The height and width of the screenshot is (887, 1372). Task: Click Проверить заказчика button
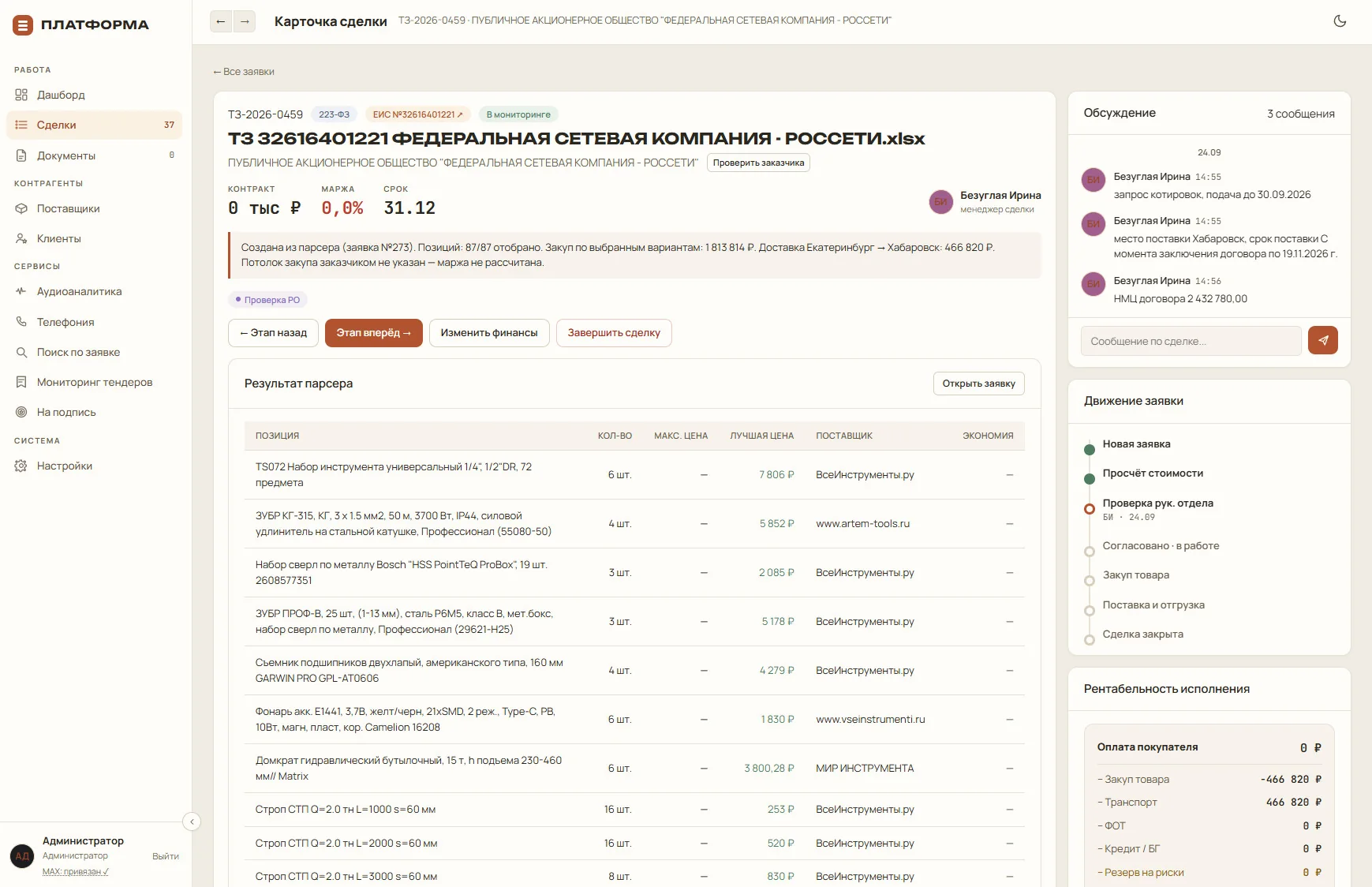pos(758,163)
